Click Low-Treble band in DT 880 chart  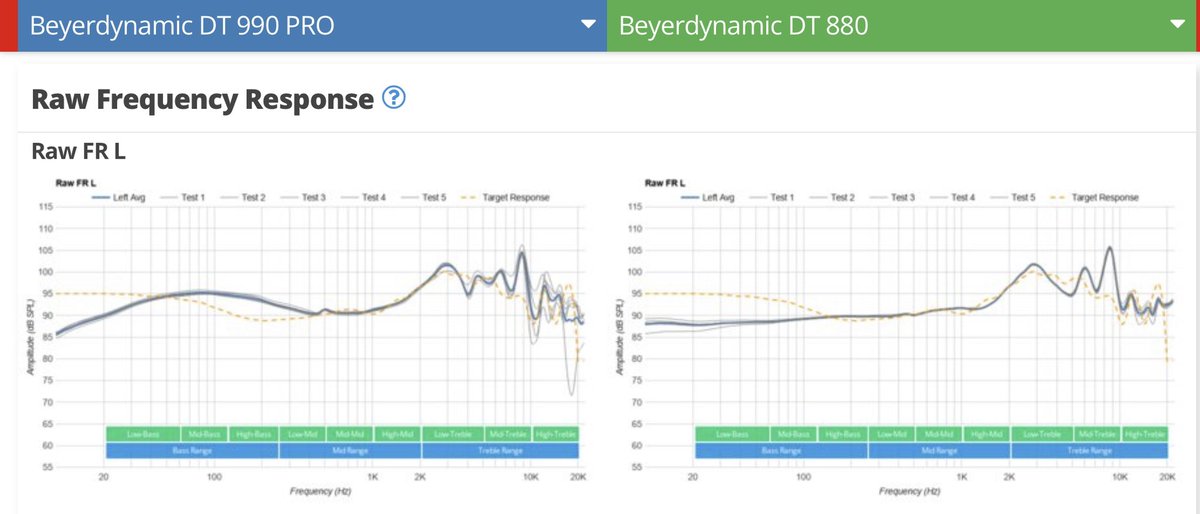tap(1042, 434)
